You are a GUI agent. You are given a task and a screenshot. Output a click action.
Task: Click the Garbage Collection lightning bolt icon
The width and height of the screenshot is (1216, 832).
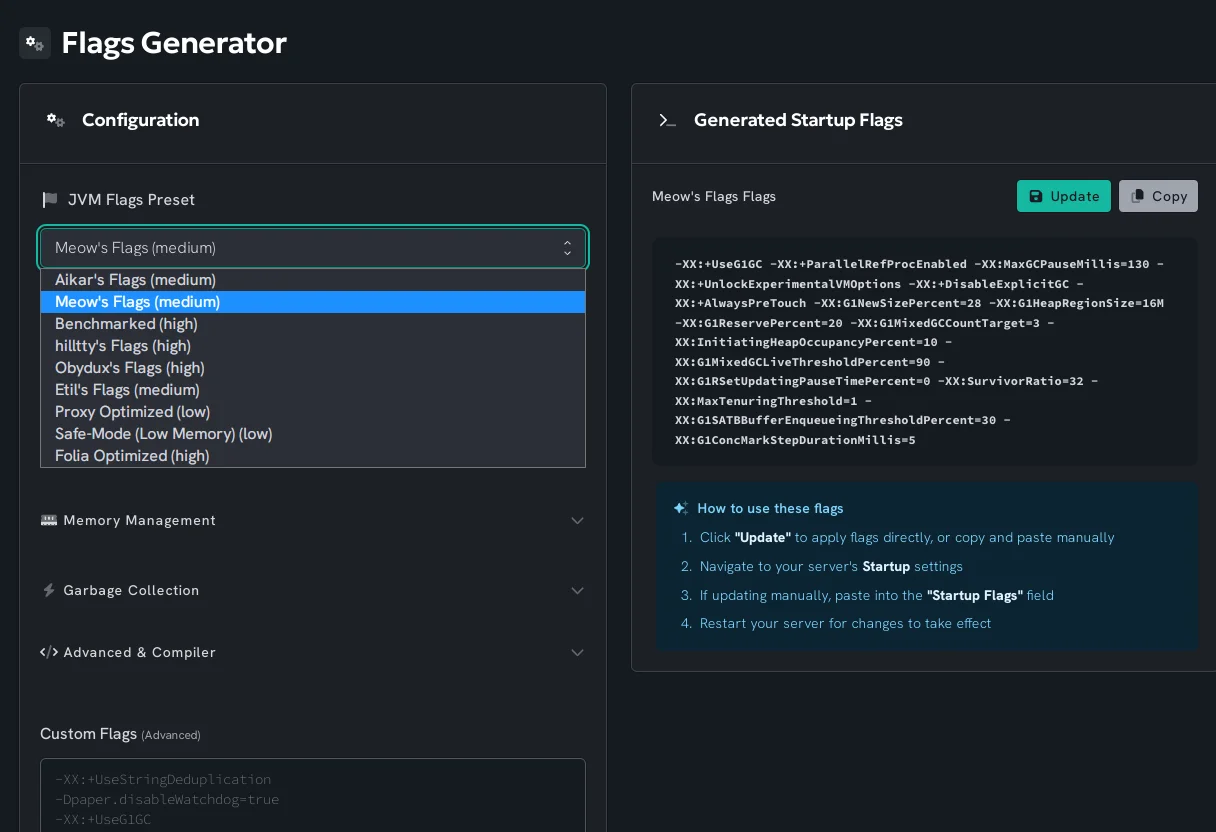pos(48,590)
